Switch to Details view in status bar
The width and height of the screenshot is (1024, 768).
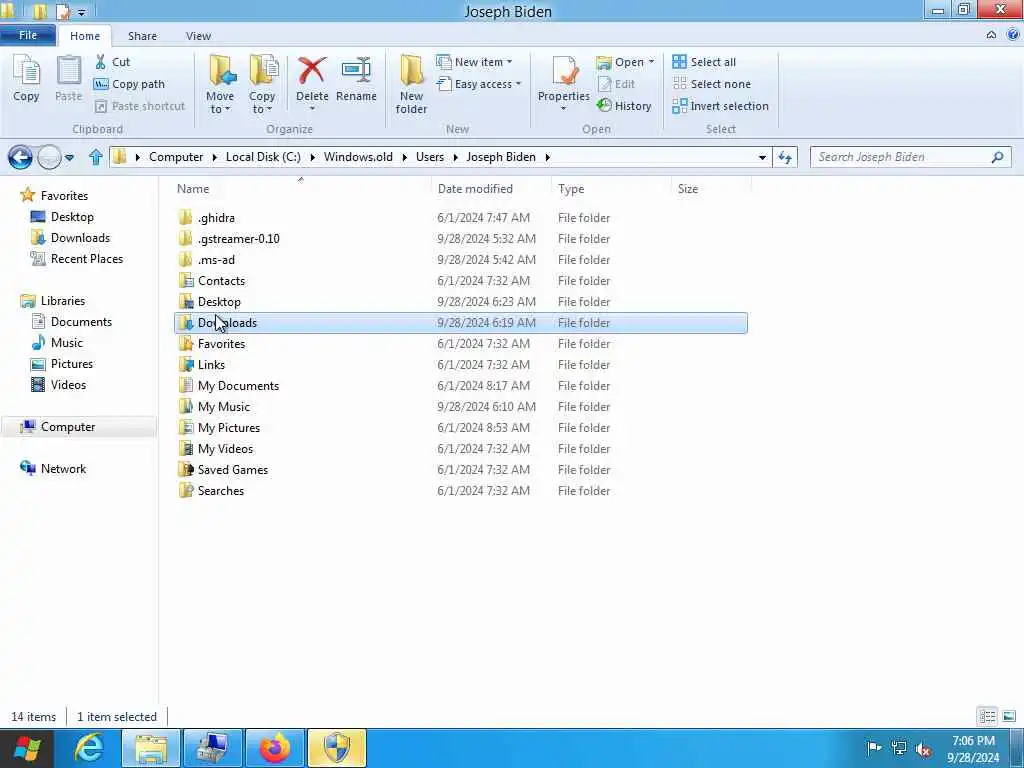[987, 716]
